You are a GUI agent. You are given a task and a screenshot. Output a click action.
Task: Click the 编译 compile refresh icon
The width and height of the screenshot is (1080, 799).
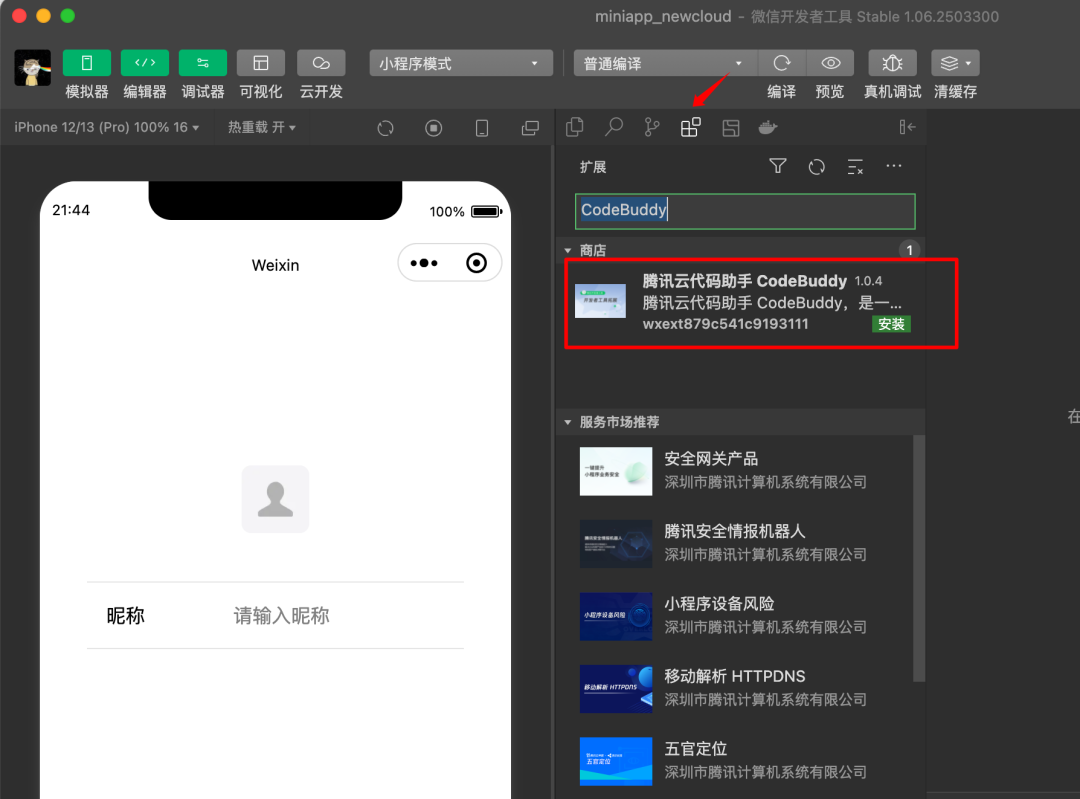pyautogui.click(x=782, y=63)
